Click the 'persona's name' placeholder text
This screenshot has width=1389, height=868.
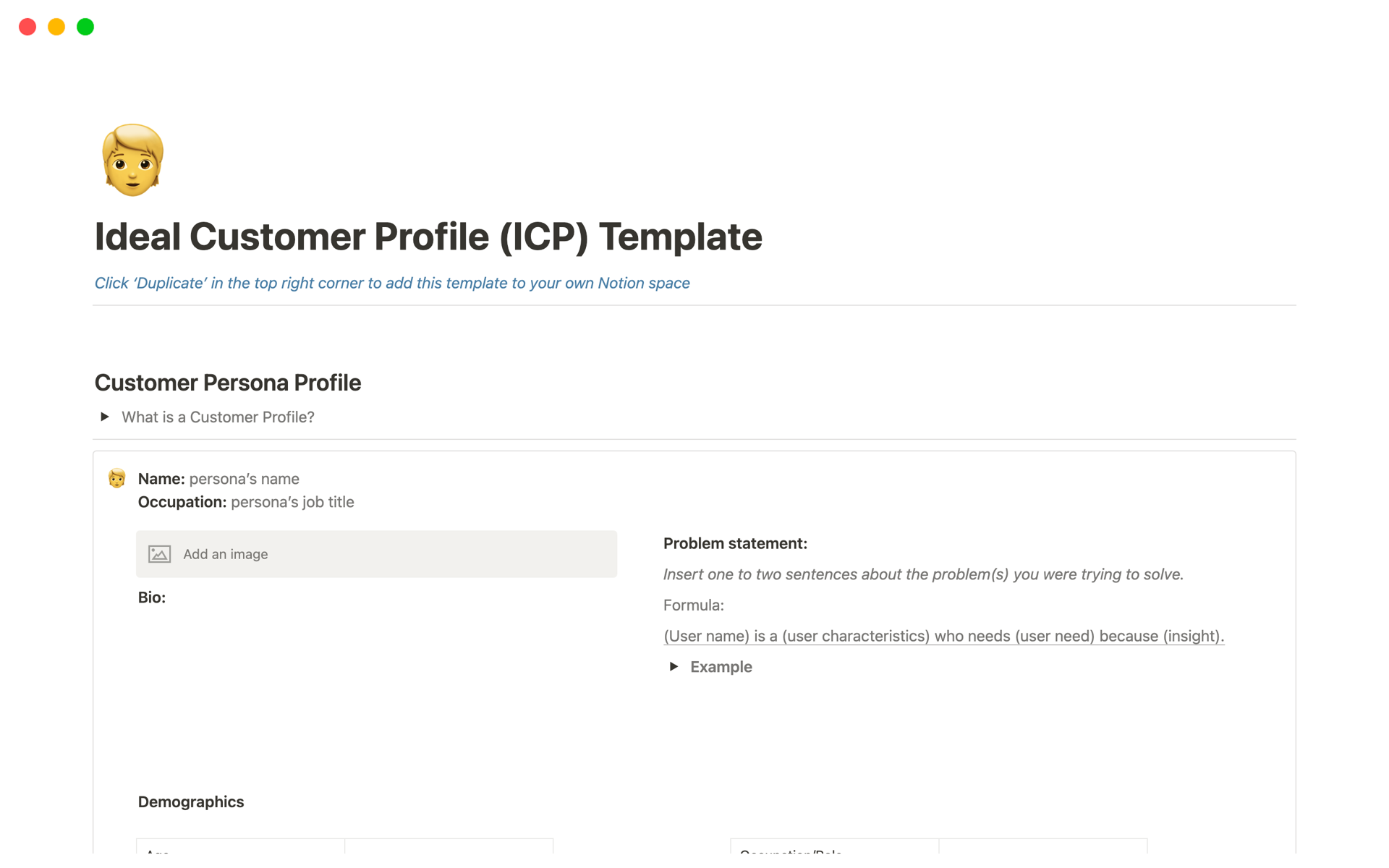tap(244, 478)
